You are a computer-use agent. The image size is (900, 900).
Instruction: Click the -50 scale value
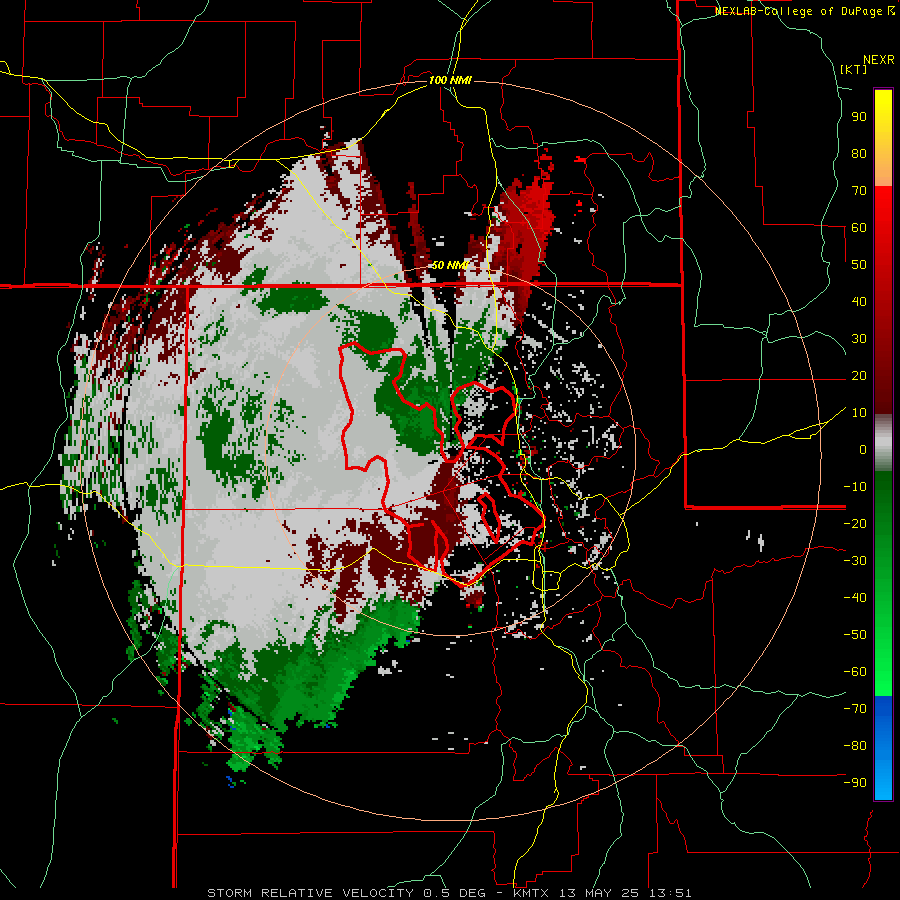click(855, 635)
